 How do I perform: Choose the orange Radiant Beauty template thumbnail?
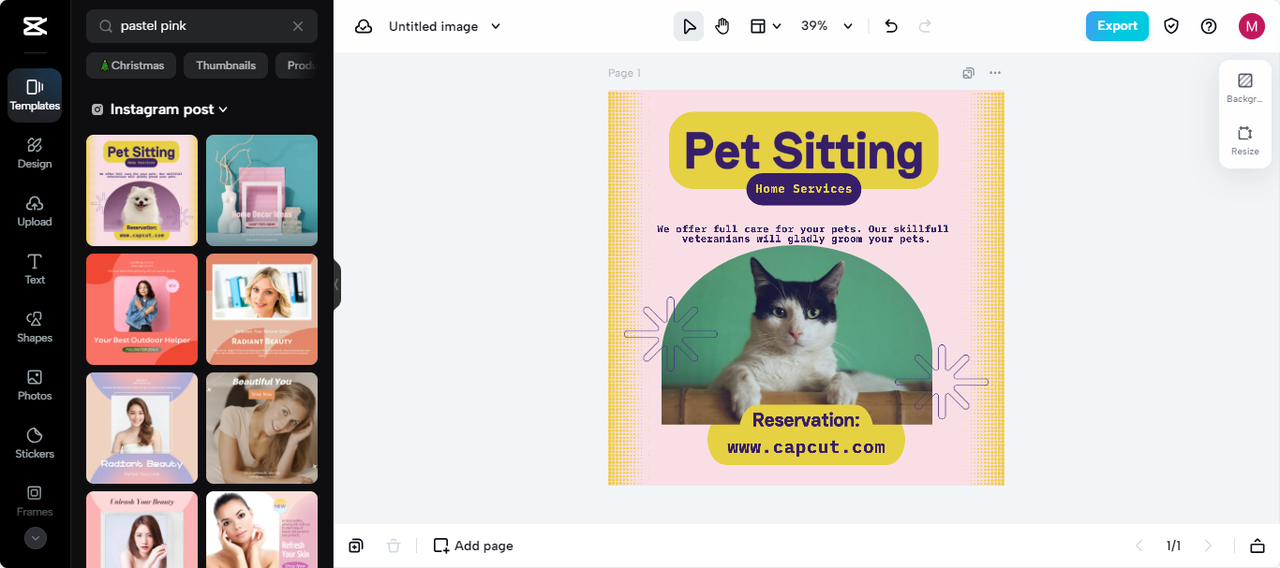(x=262, y=309)
